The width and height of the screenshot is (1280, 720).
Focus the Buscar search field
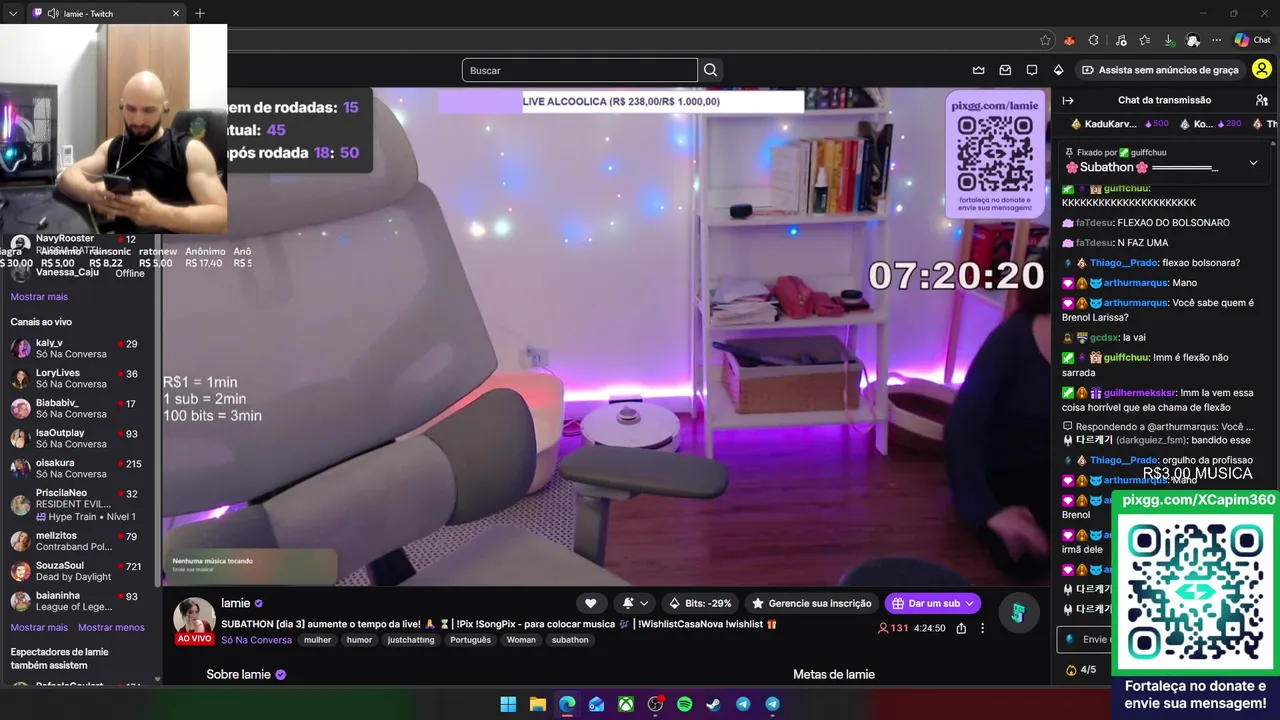pos(580,70)
